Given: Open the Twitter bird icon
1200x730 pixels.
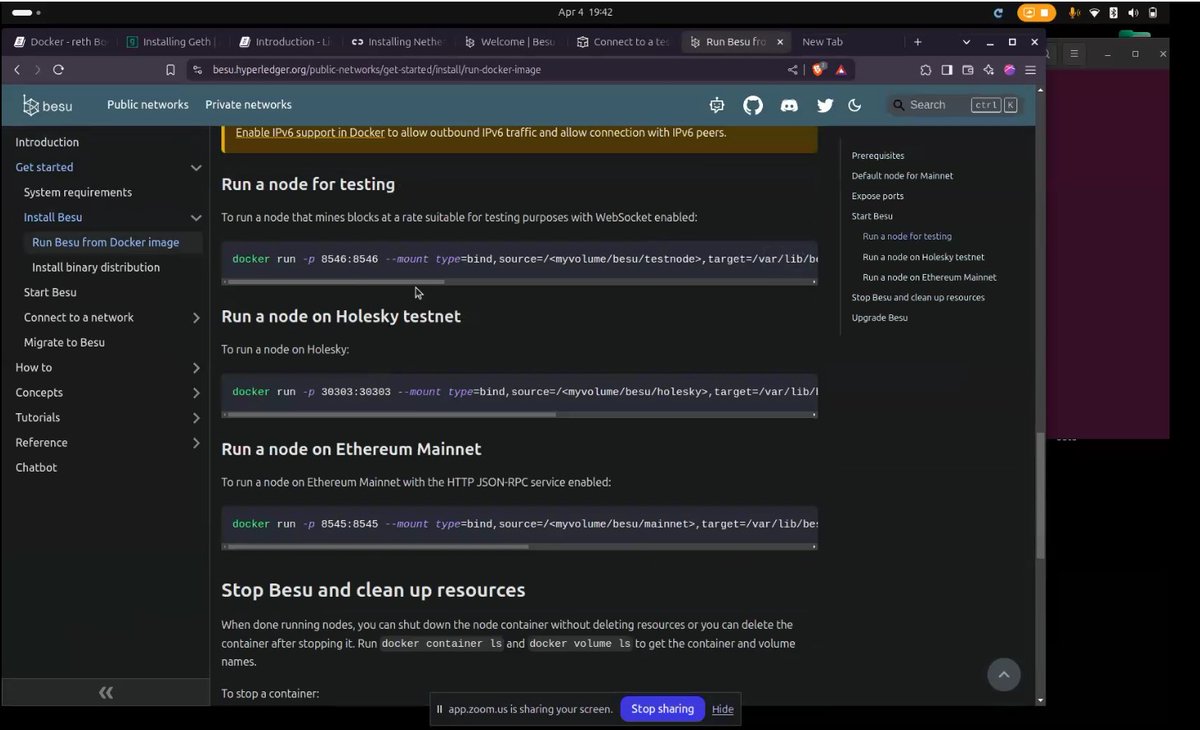Looking at the screenshot, I should pyautogui.click(x=825, y=105).
